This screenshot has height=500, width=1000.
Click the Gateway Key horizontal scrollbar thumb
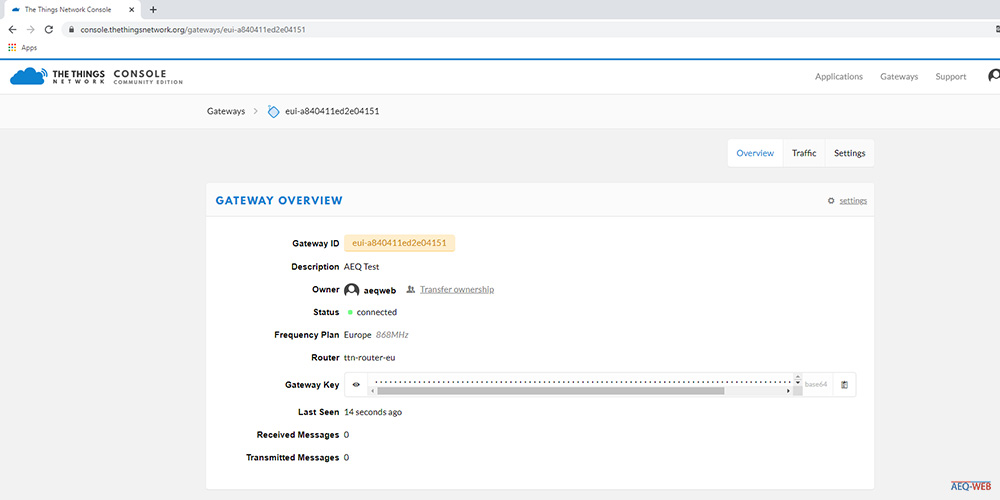click(550, 391)
